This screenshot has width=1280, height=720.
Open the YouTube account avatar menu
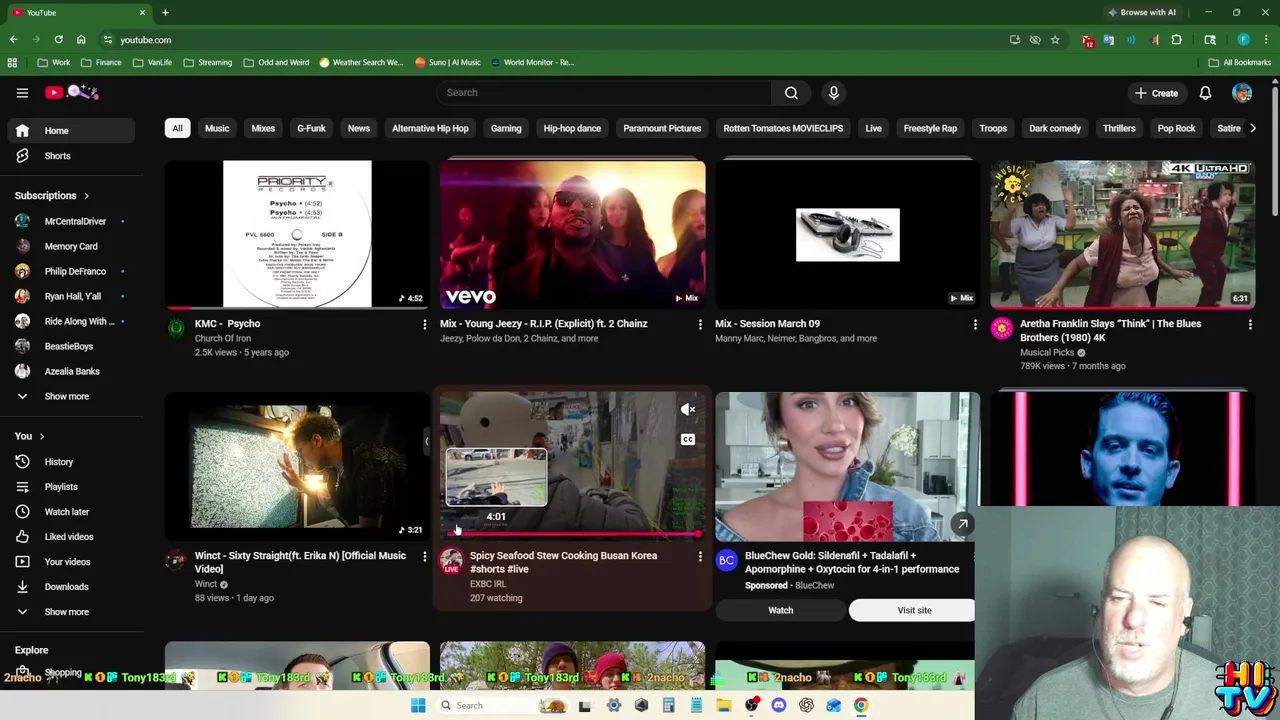pos(1242,93)
